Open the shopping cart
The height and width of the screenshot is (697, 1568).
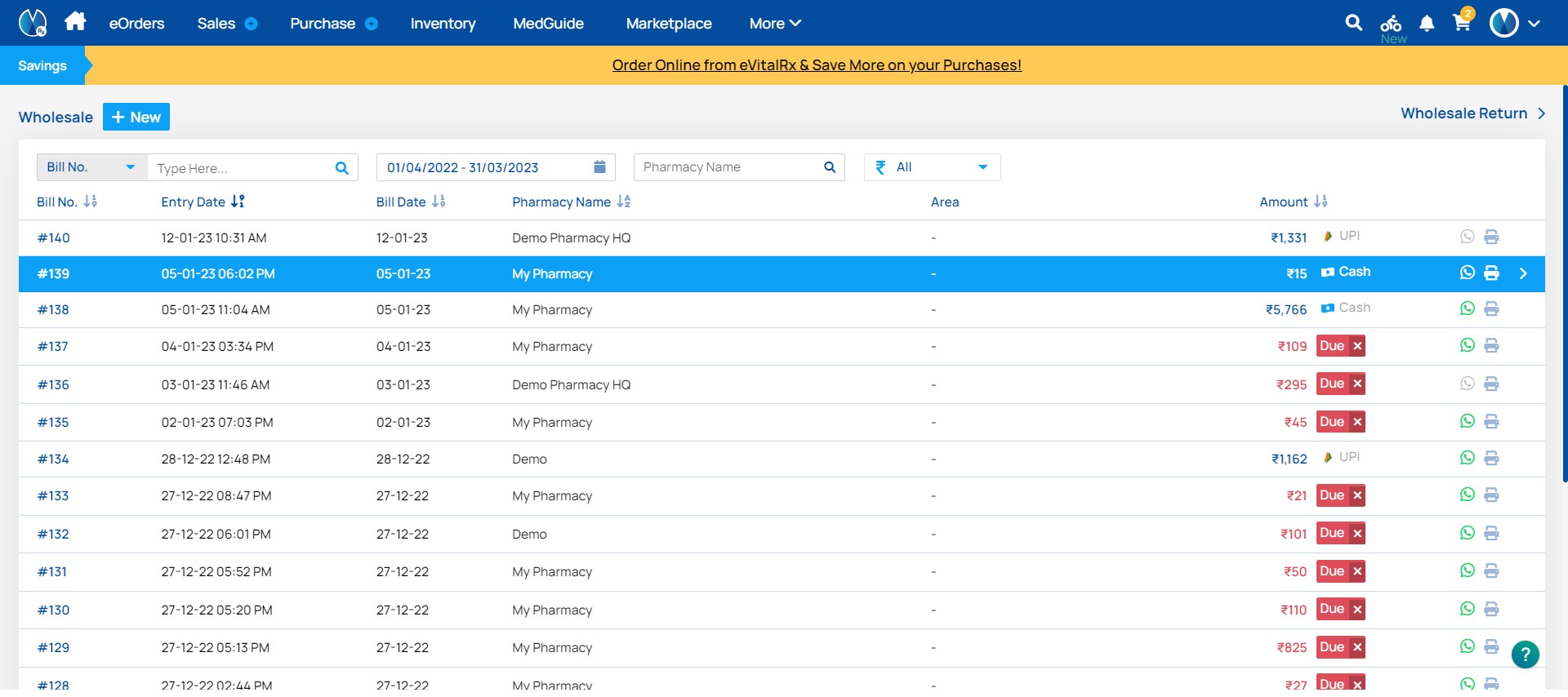[1462, 22]
